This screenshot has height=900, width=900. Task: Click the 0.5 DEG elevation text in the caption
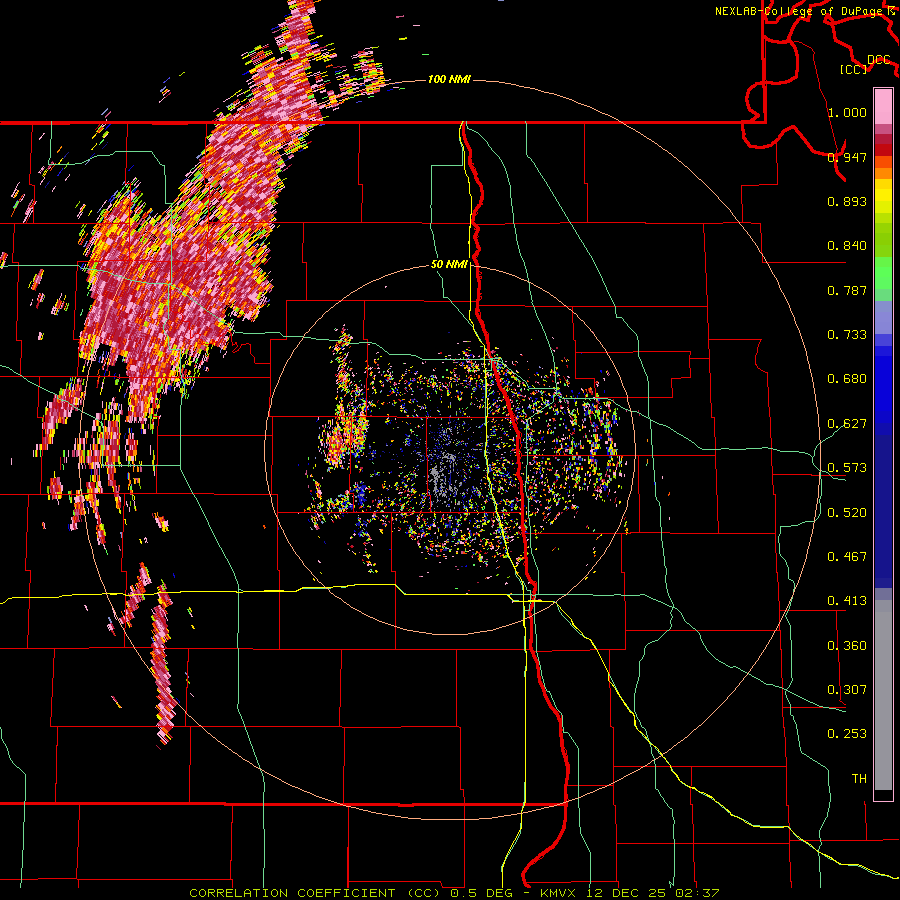[x=481, y=893]
